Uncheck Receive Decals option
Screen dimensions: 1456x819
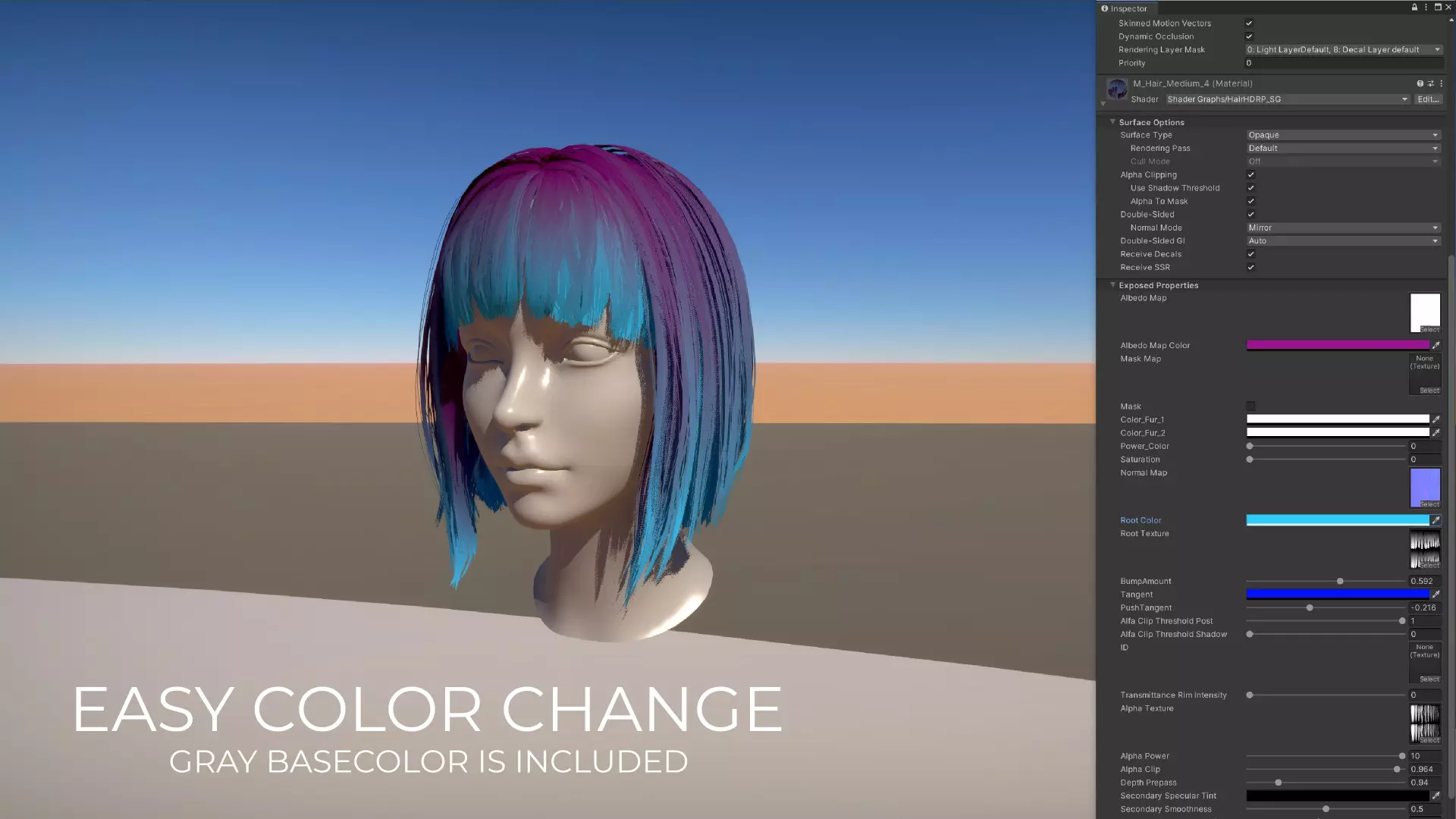coord(1251,254)
